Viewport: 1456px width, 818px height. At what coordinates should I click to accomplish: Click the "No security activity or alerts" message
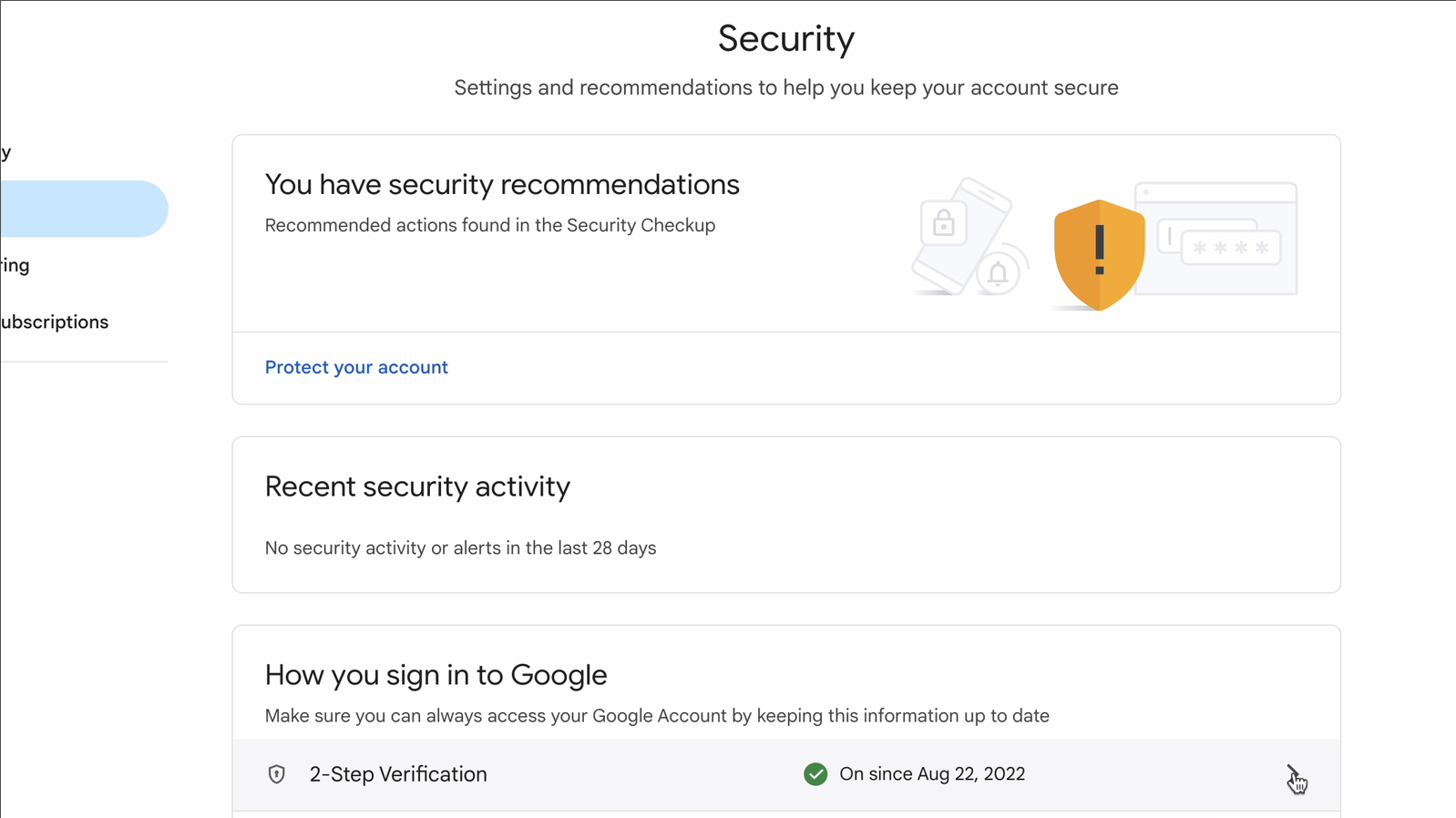pos(460,548)
